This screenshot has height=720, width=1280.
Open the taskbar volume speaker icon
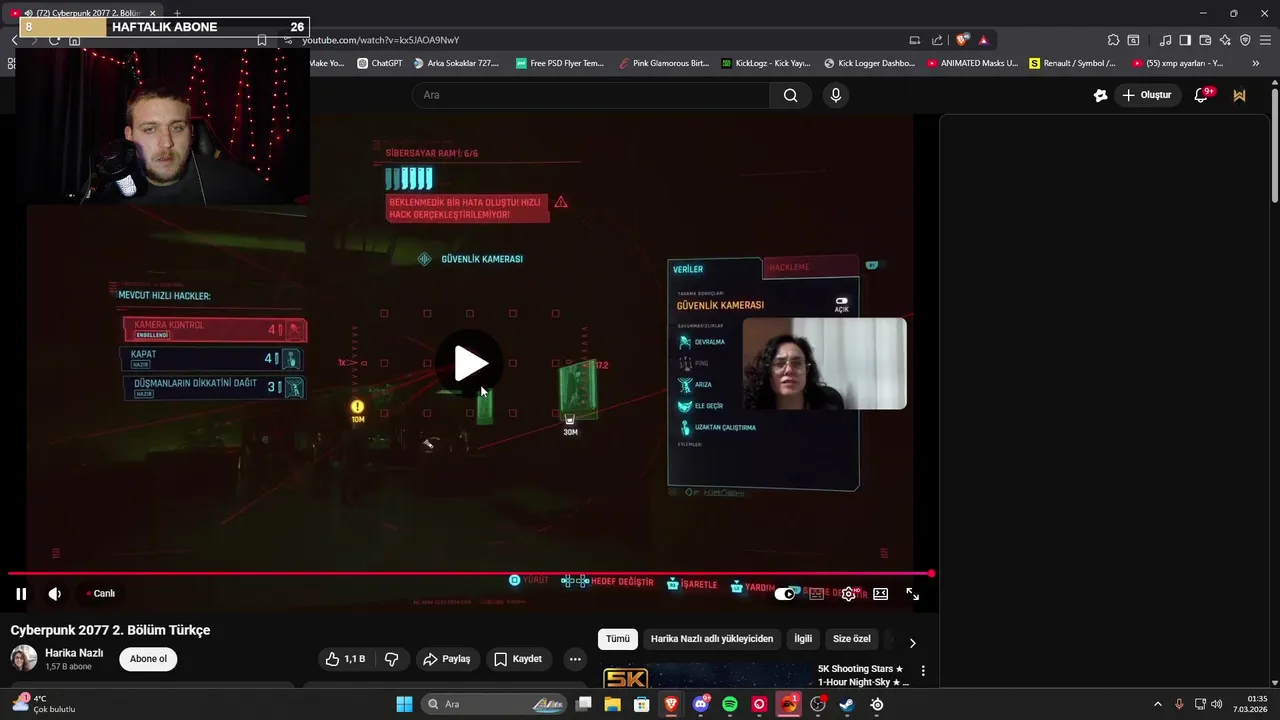[x=1217, y=704]
